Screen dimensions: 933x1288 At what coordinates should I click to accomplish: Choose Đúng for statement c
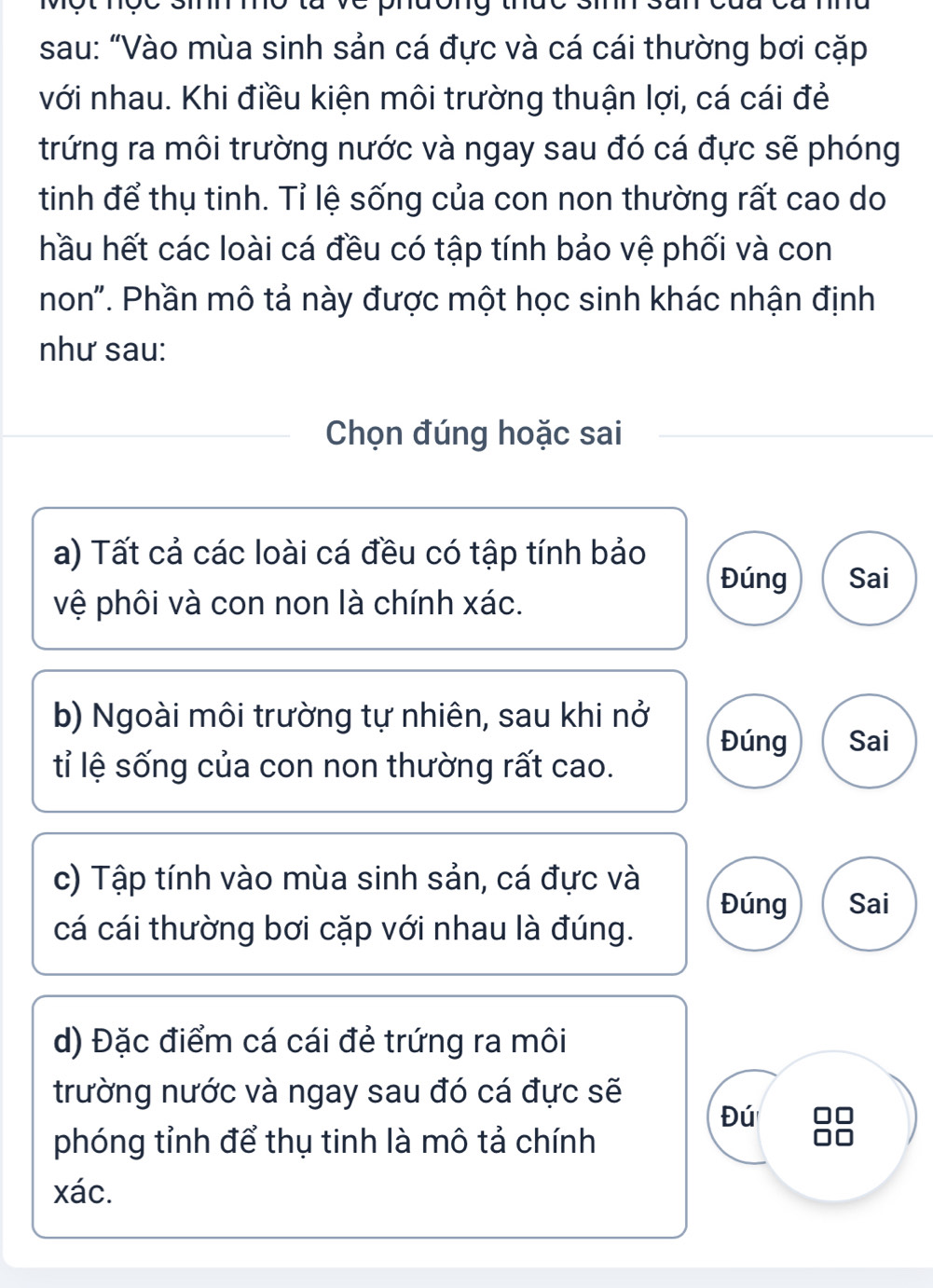pyautogui.click(x=754, y=904)
